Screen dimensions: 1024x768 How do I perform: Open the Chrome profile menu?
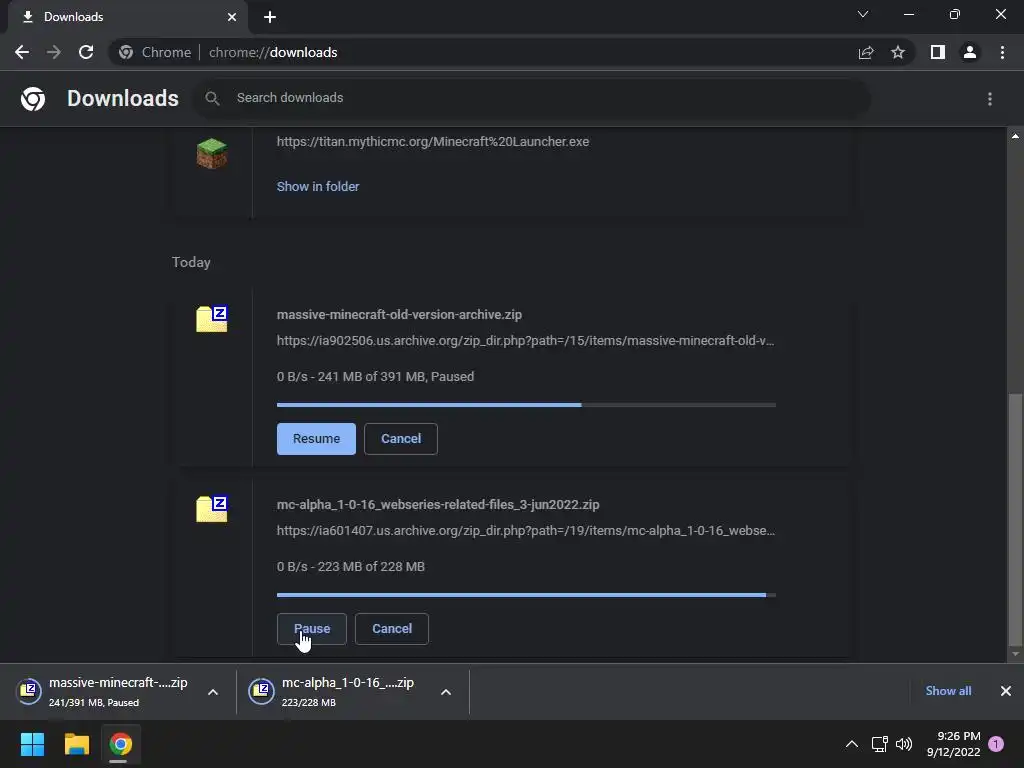970,52
